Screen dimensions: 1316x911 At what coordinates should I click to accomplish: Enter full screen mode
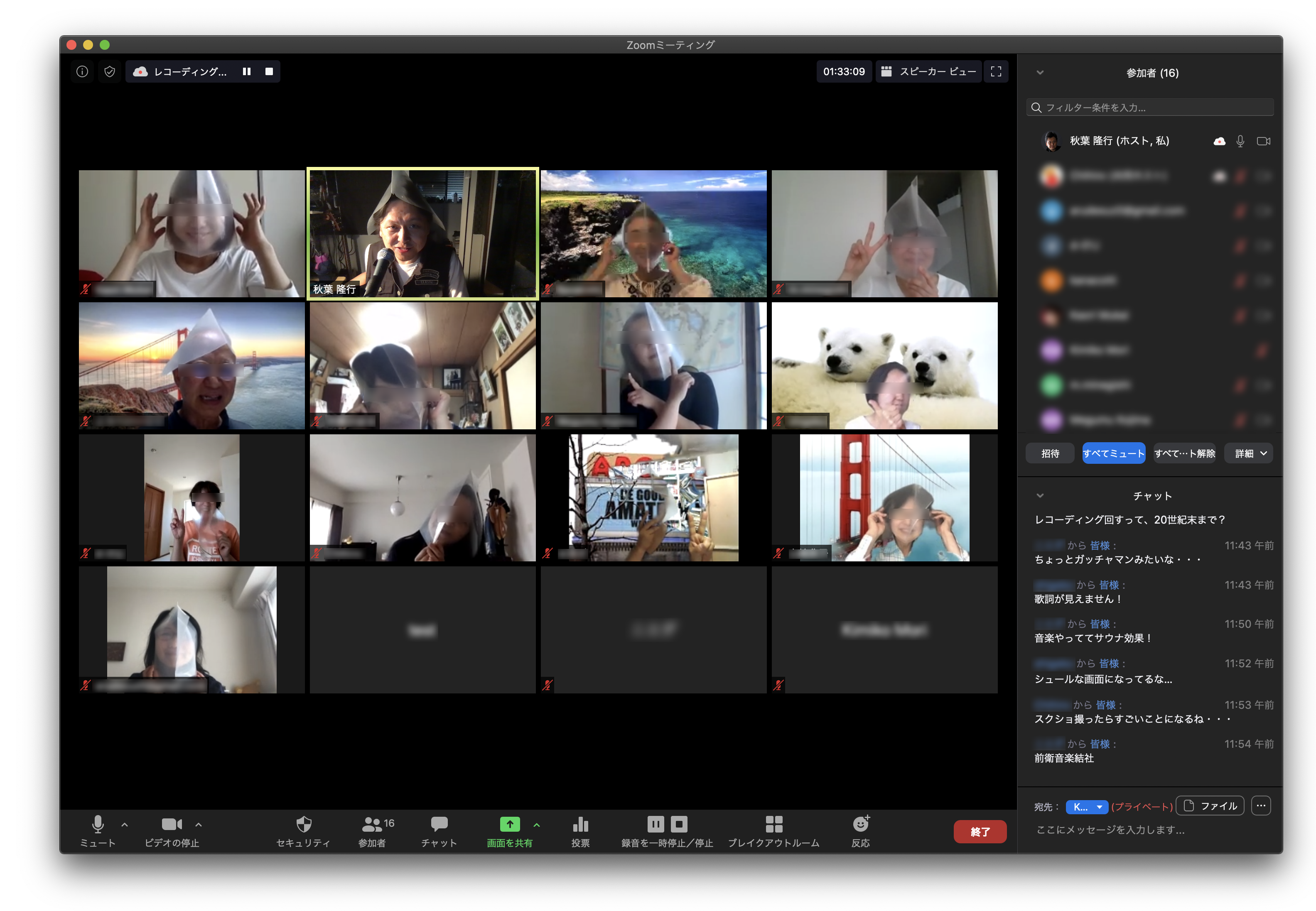click(x=996, y=71)
